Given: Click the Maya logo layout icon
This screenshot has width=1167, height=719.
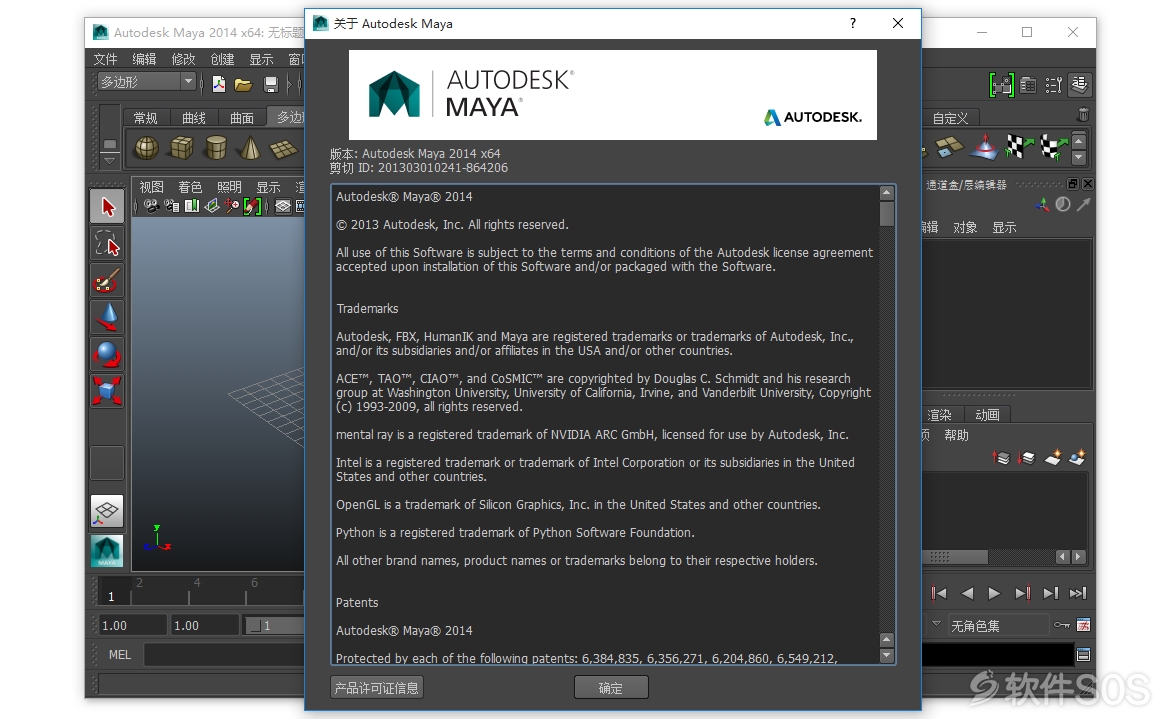Looking at the screenshot, I should [x=107, y=551].
